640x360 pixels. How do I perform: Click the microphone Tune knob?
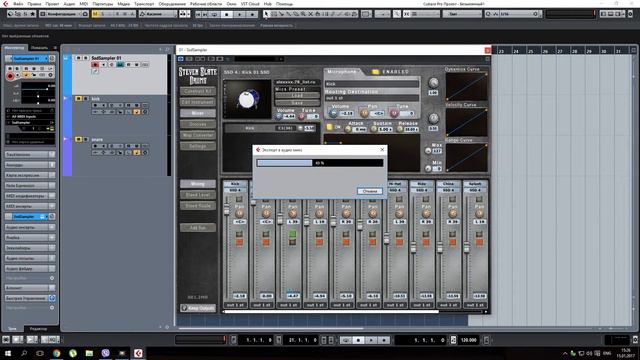[x=394, y=113]
